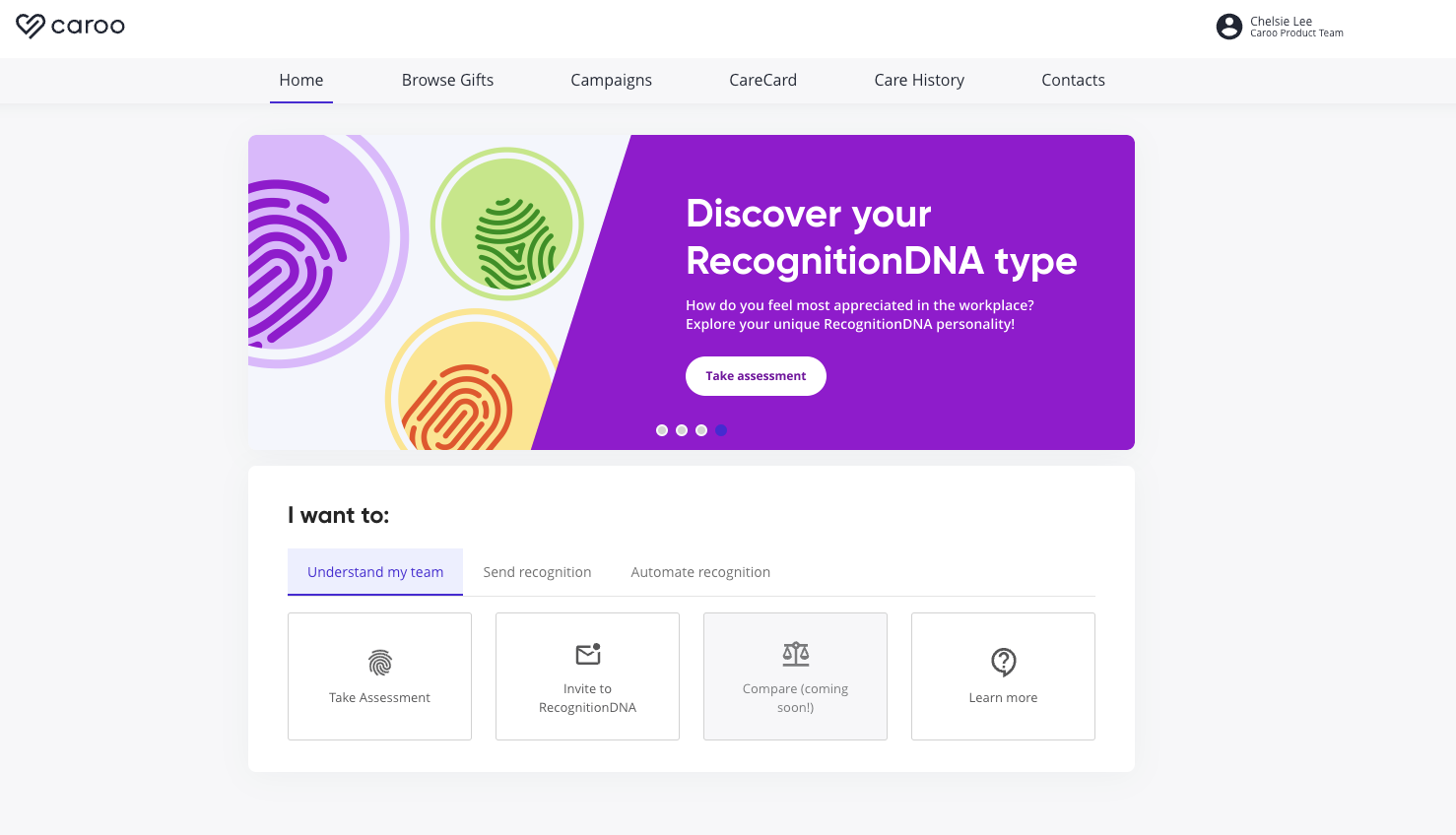Screen dimensions: 1456x835
Task: Navigate to CareCard
Action: tap(762, 80)
